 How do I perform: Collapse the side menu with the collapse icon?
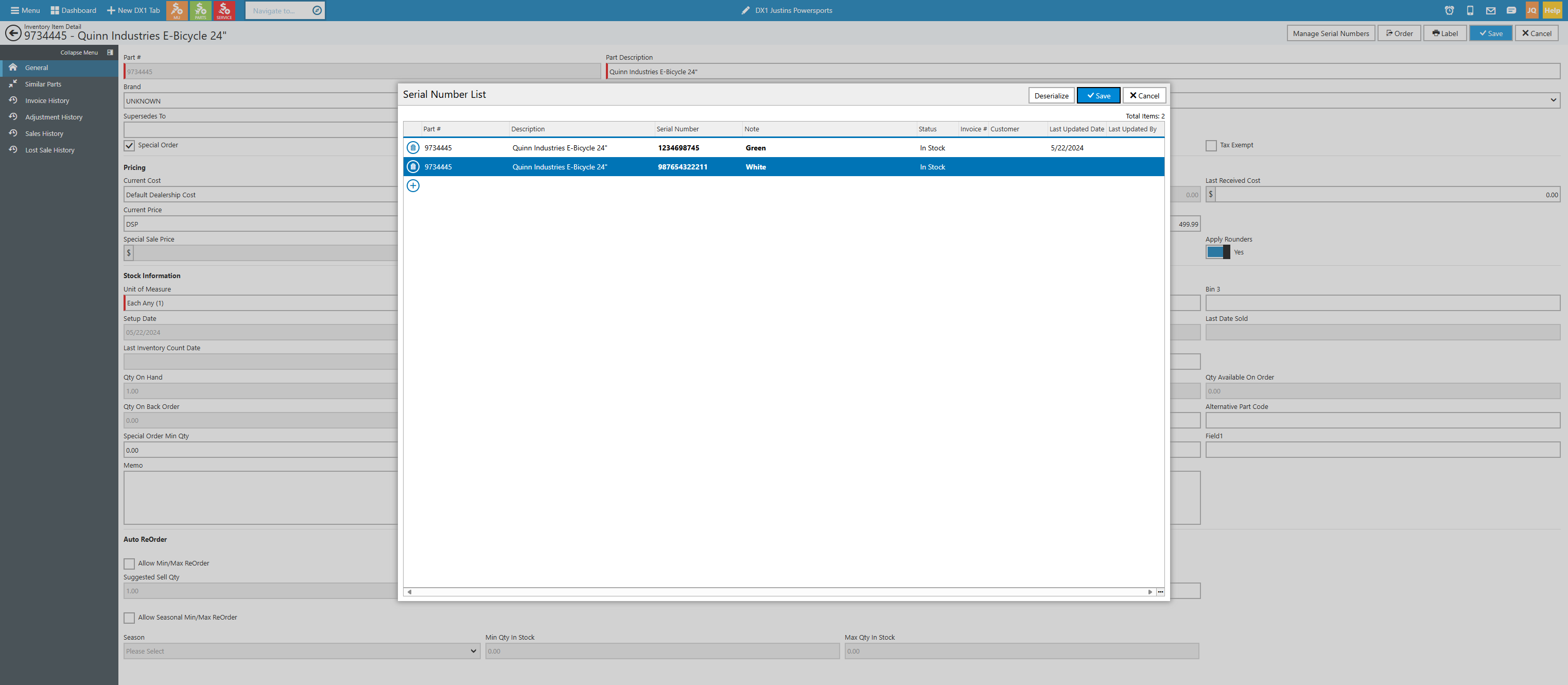(110, 53)
